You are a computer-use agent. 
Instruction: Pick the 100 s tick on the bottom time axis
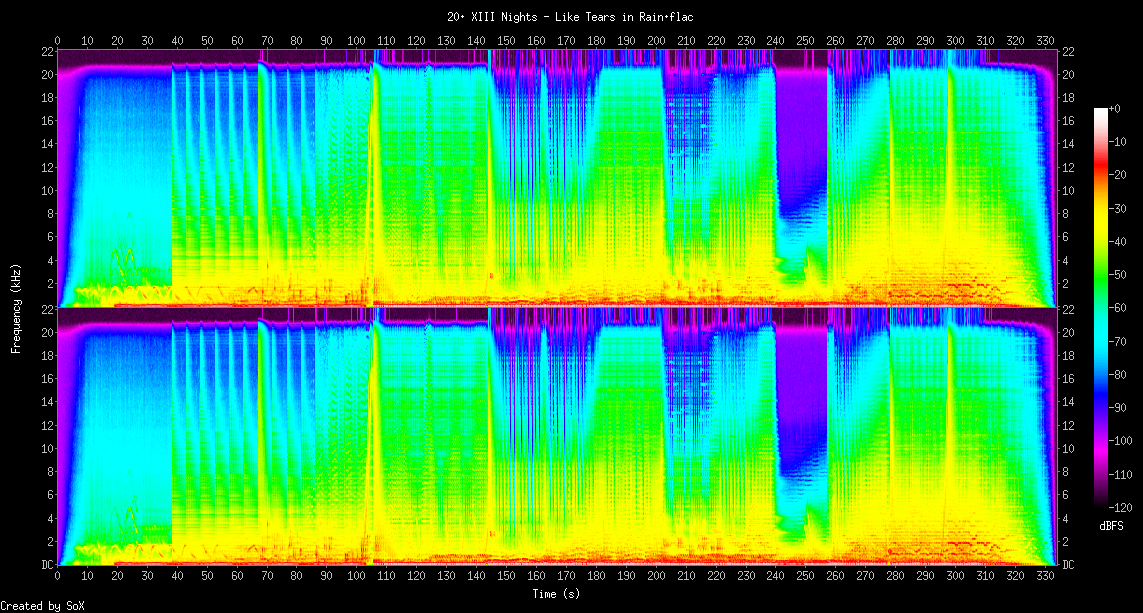356,577
